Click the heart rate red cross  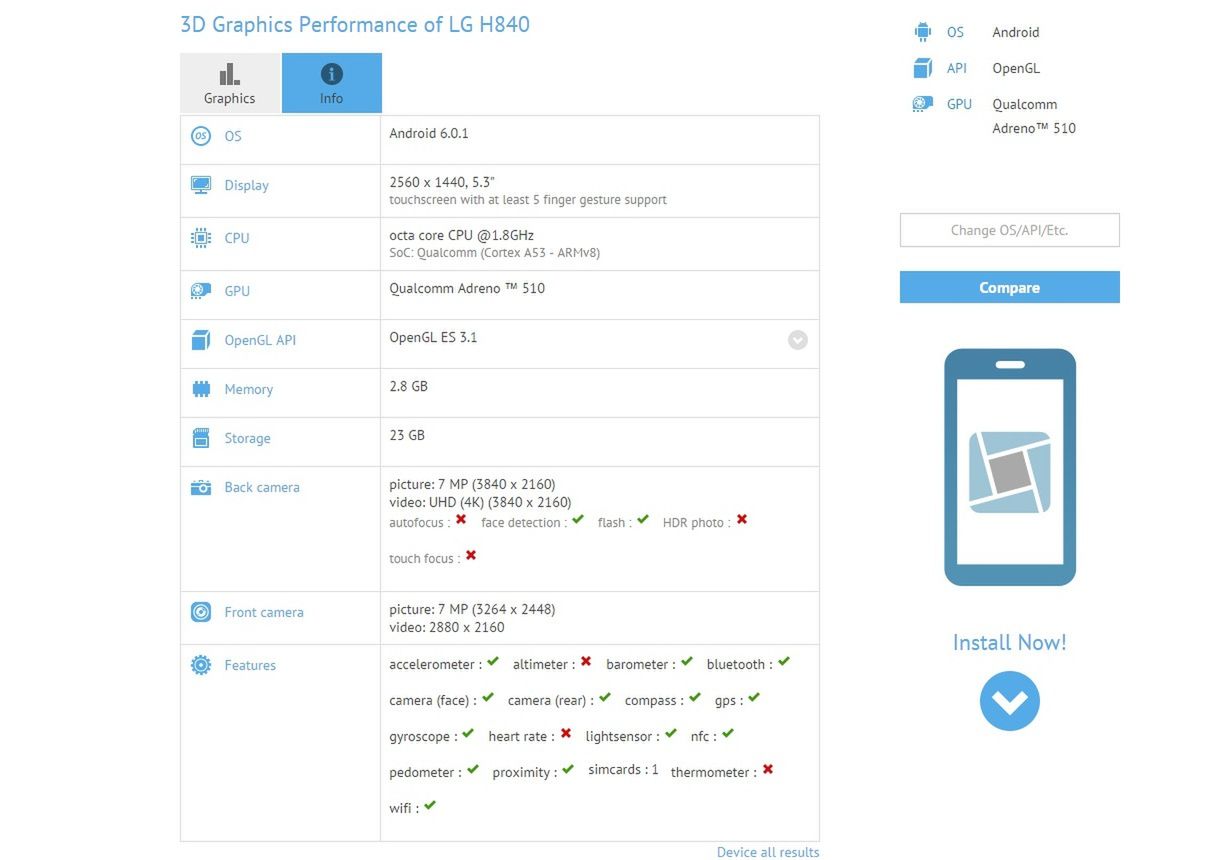pyautogui.click(x=566, y=734)
